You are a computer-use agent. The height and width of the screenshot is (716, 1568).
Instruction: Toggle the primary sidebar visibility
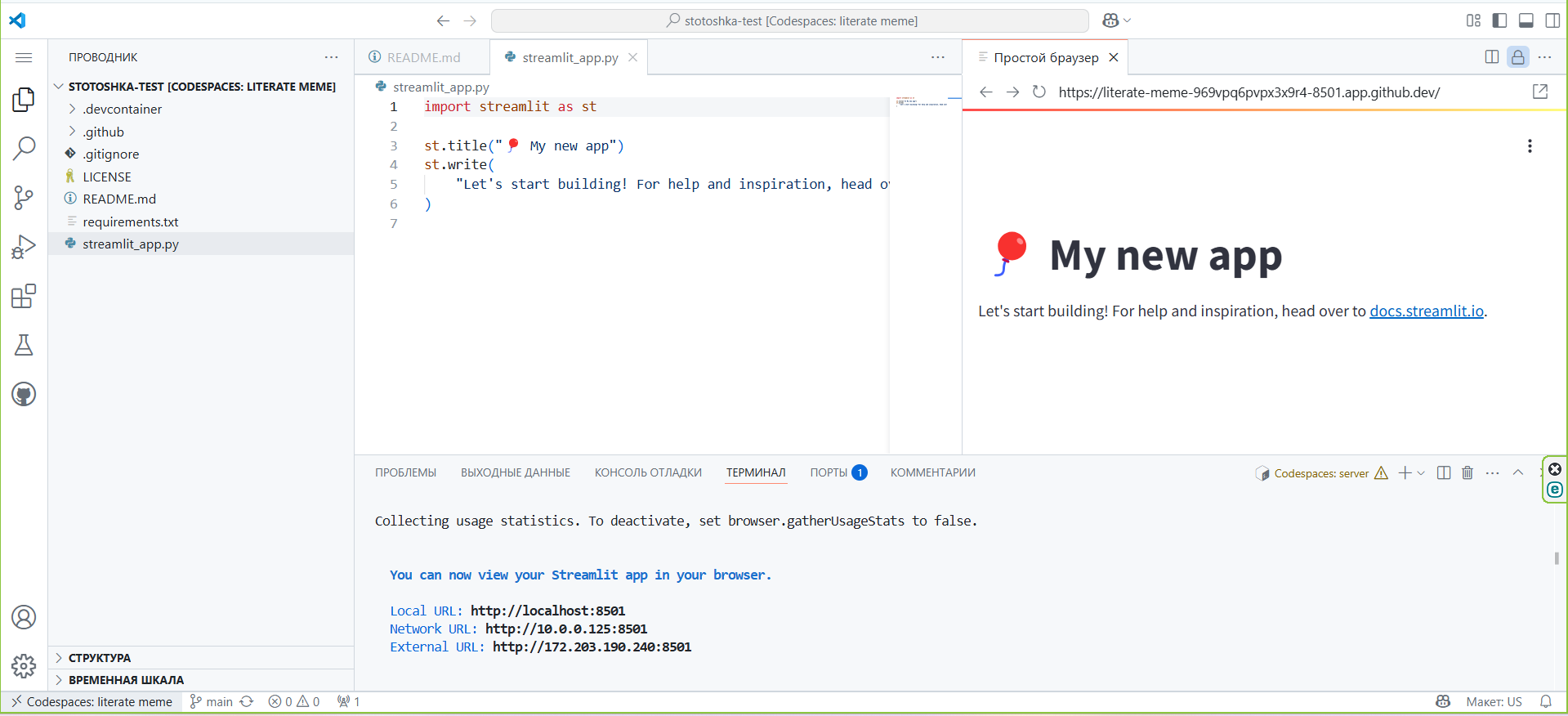tap(1499, 20)
